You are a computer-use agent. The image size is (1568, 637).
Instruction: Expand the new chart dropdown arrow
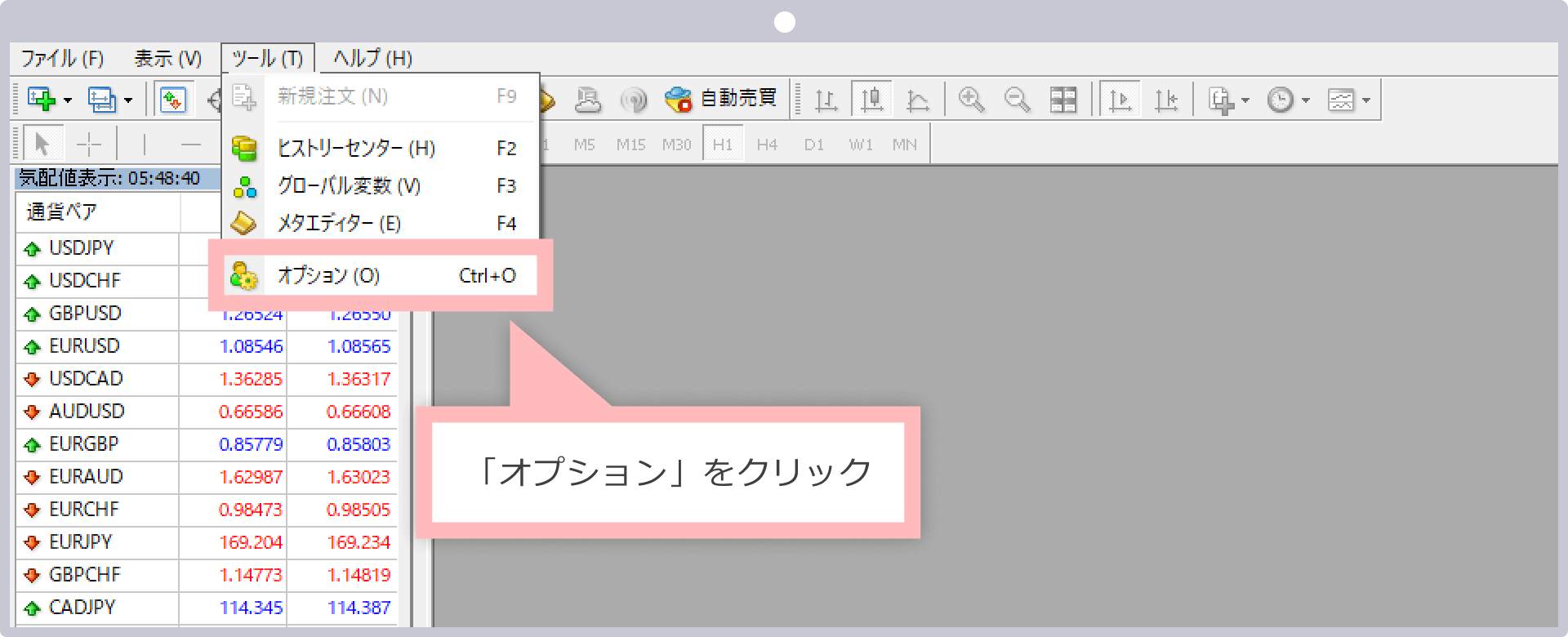pyautogui.click(x=68, y=100)
